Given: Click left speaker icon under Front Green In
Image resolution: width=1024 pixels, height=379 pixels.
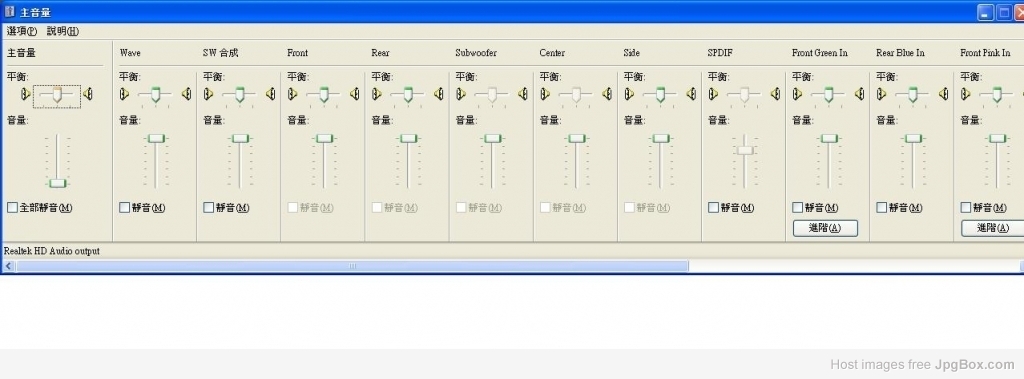Looking at the screenshot, I should click(797, 95).
